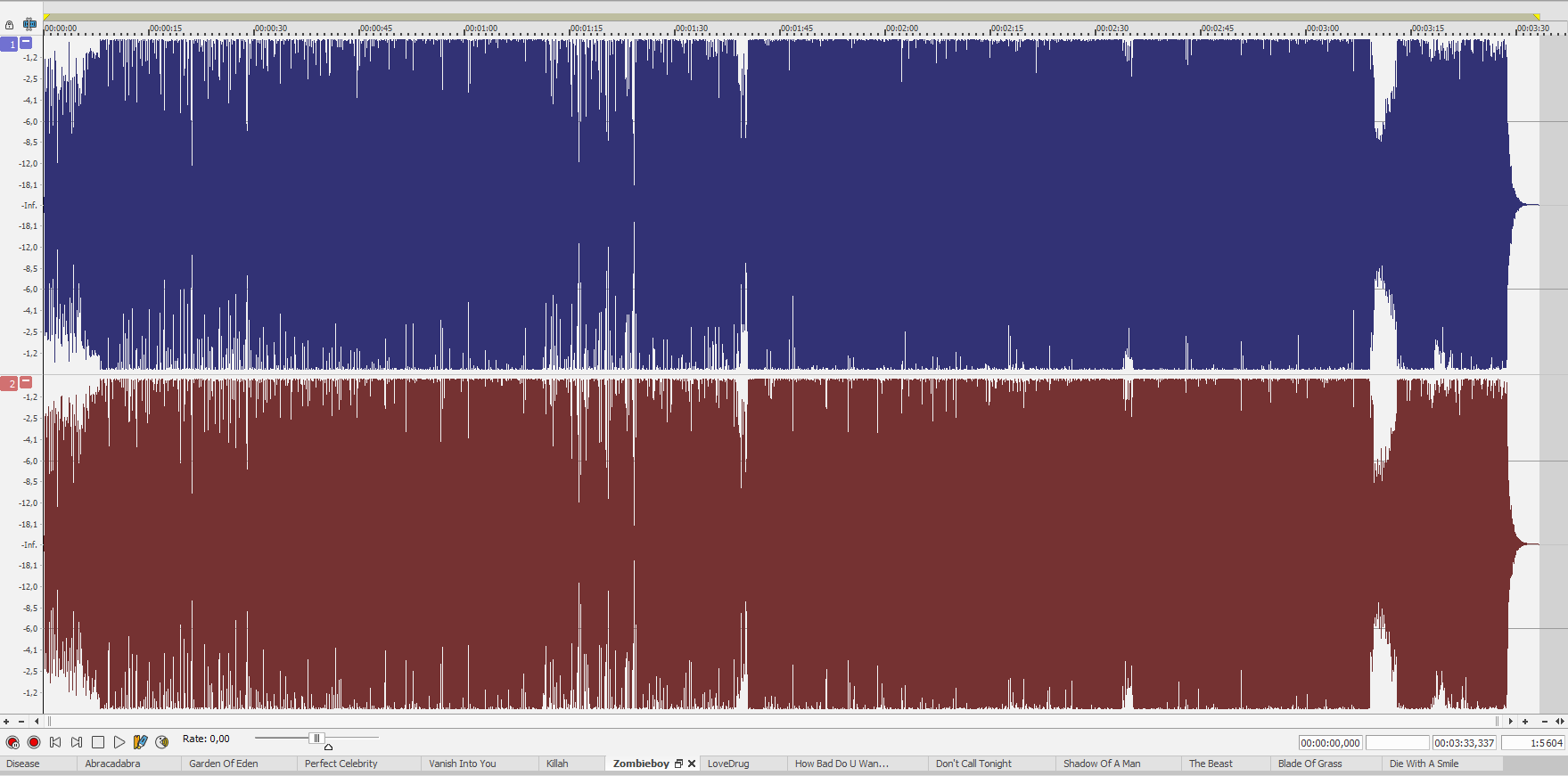
Task: Click the edit mode selector icon beside the lock
Action: pos(29,24)
